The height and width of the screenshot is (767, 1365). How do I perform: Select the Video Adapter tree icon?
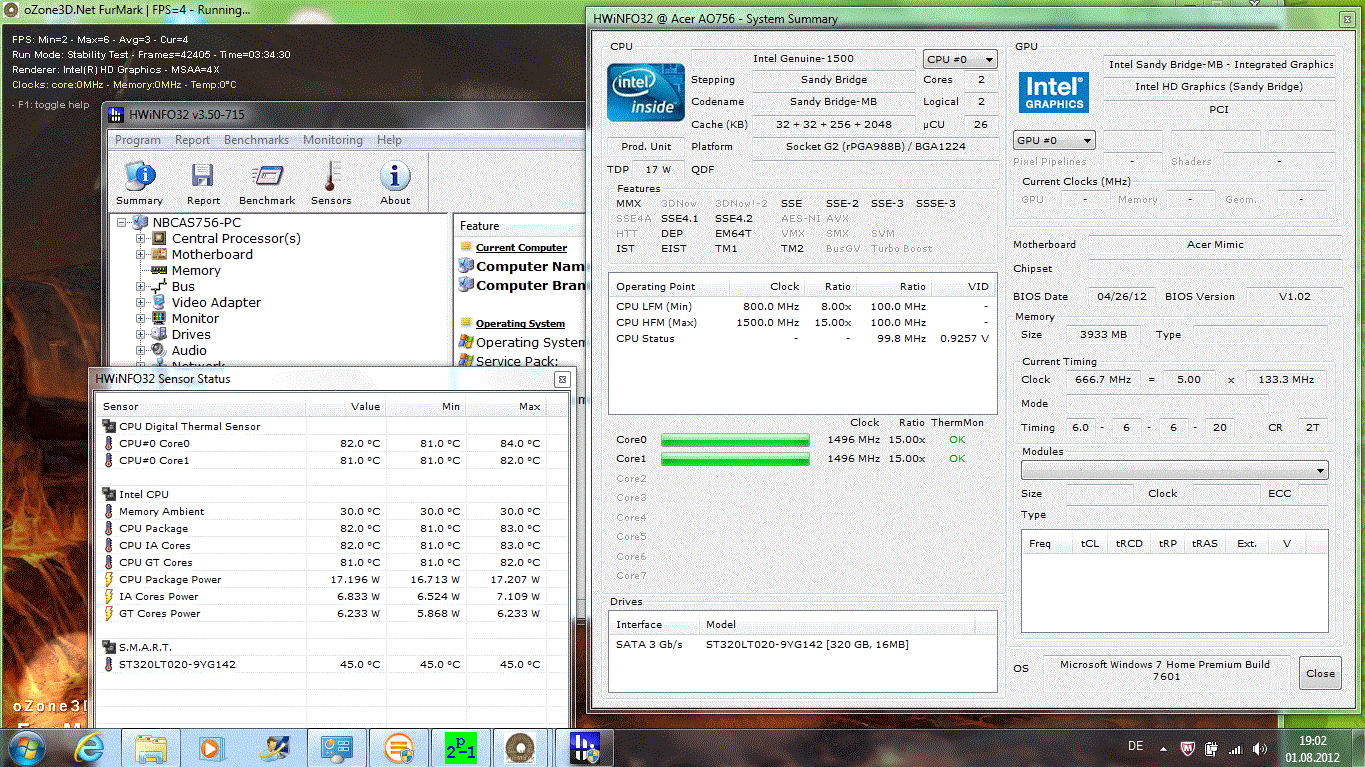158,302
